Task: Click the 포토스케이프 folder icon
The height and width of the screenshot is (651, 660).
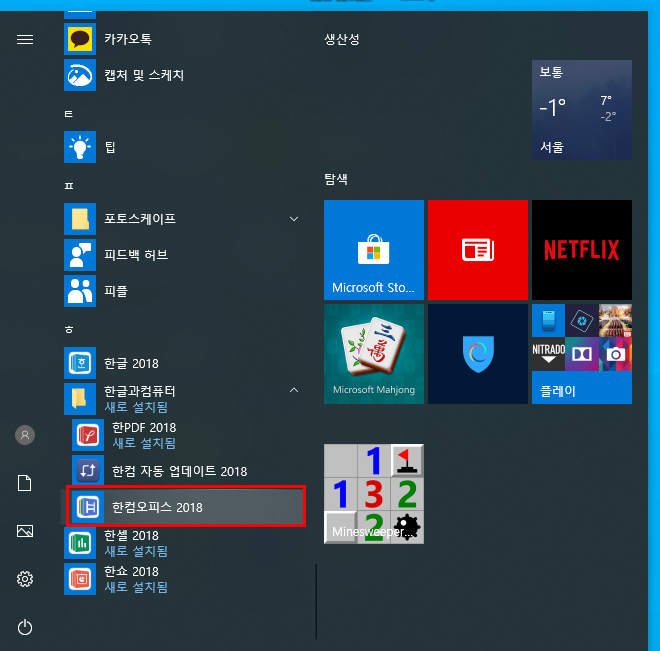Action: [80, 219]
